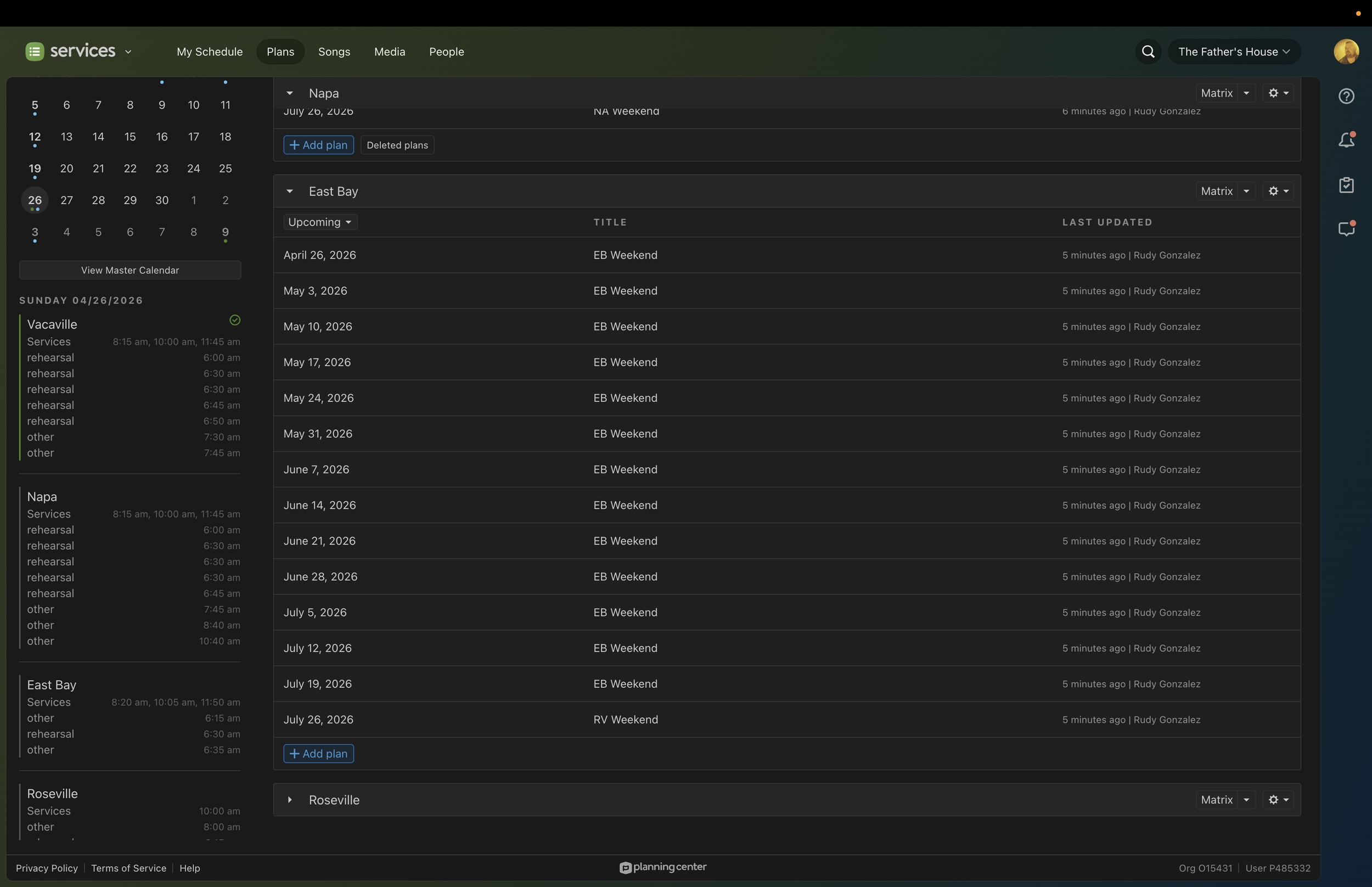
Task: Click the user profile avatar
Action: 1346,52
